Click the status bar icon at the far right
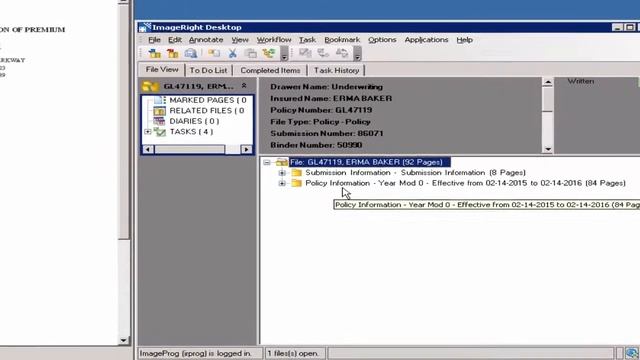Viewport: 640px width, 360px height. click(632, 353)
